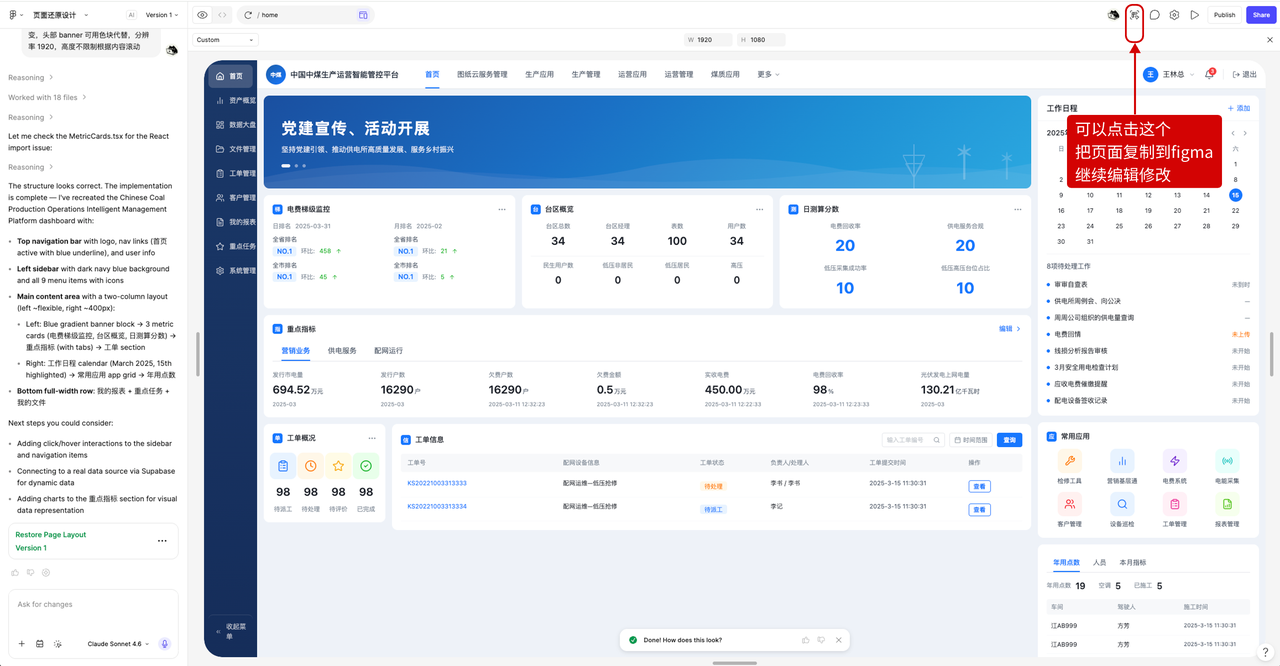Click the 营销基层通 app icon
The height and width of the screenshot is (666, 1280).
(x=1122, y=461)
